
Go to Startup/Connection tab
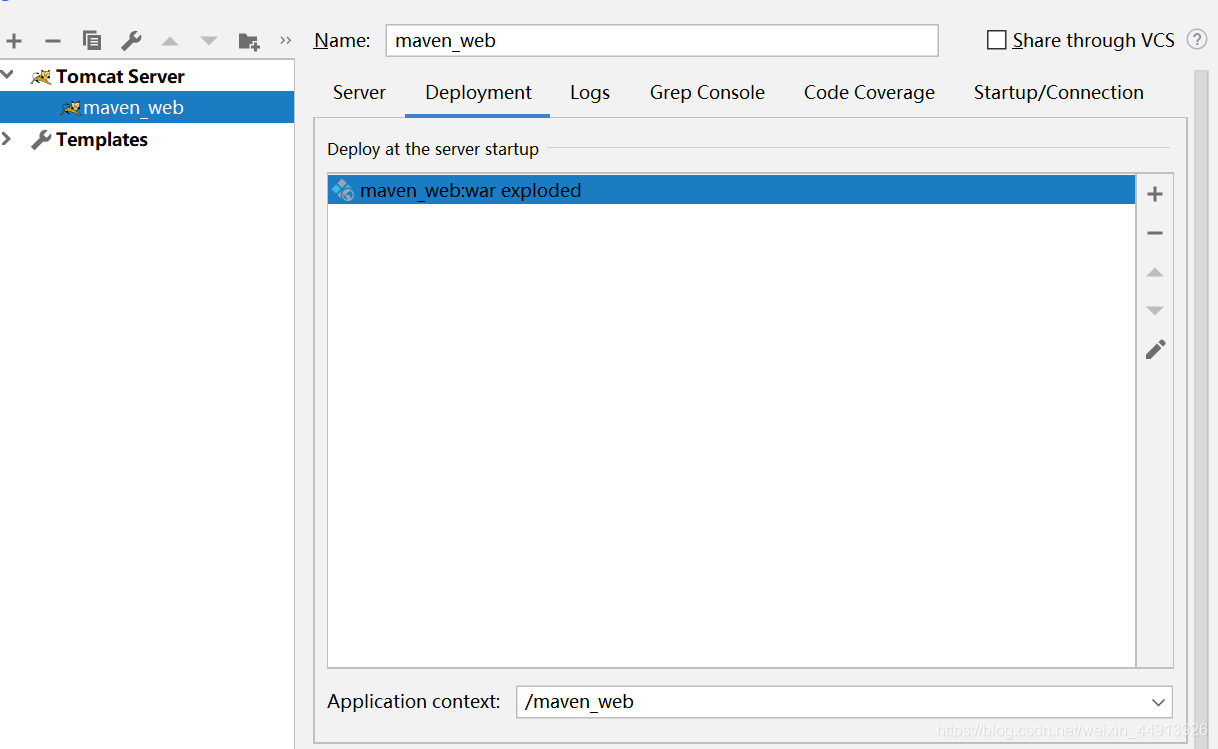(x=1058, y=93)
